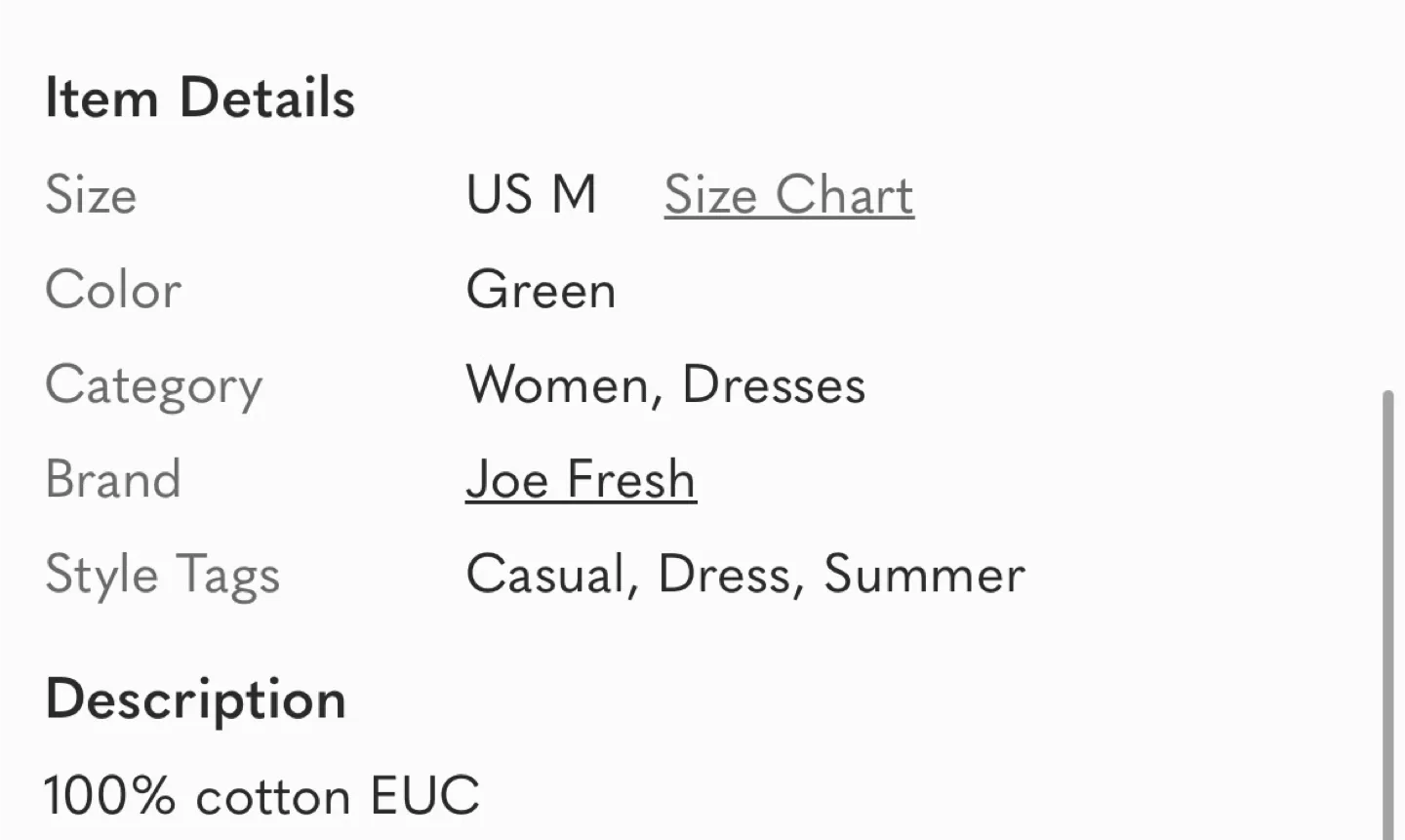The width and height of the screenshot is (1405, 840).
Task: Click the Color row label
Action: [x=113, y=289]
